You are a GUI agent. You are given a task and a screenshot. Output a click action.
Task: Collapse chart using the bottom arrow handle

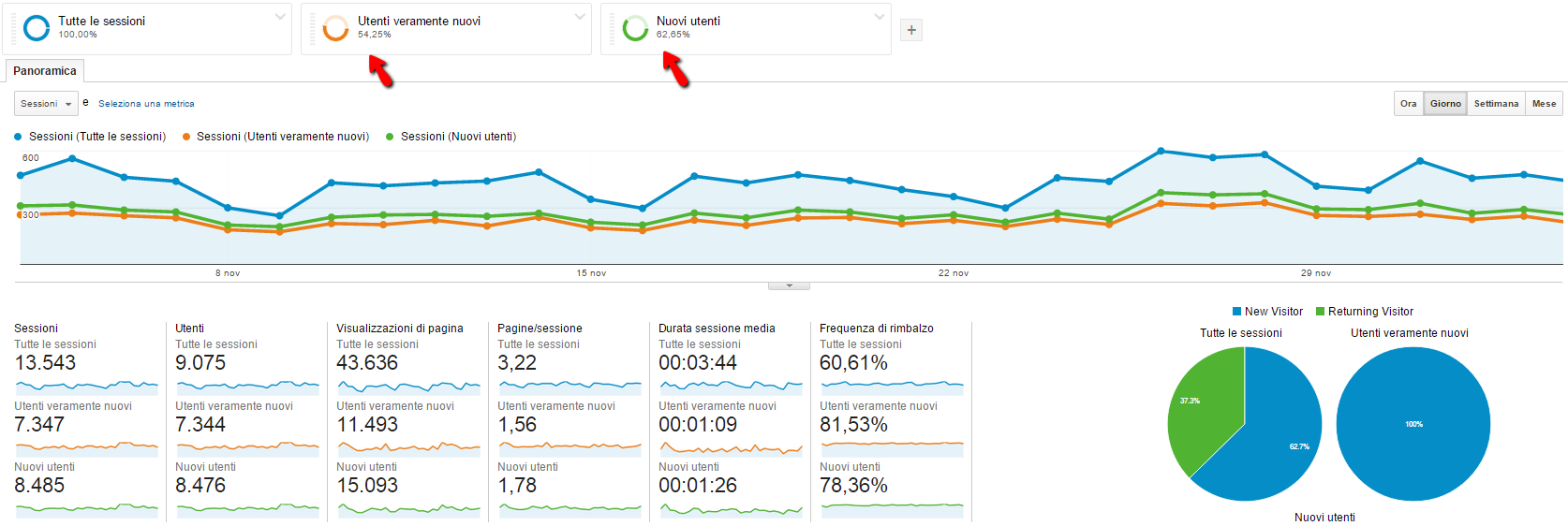point(789,285)
